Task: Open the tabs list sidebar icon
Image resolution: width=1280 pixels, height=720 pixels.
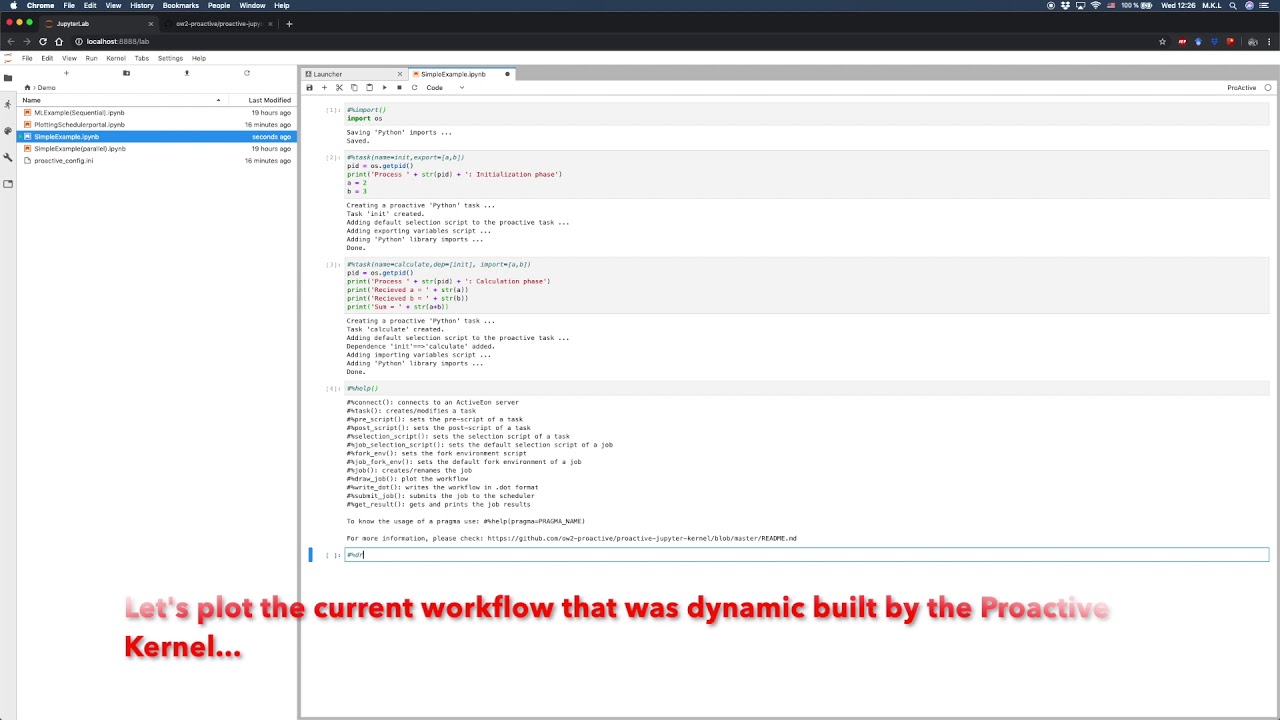Action: (x=8, y=184)
